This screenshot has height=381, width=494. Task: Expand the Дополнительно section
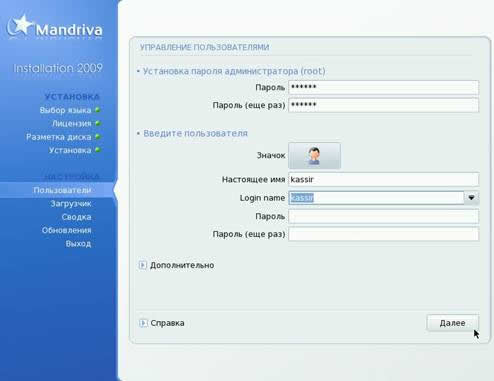tap(143, 265)
